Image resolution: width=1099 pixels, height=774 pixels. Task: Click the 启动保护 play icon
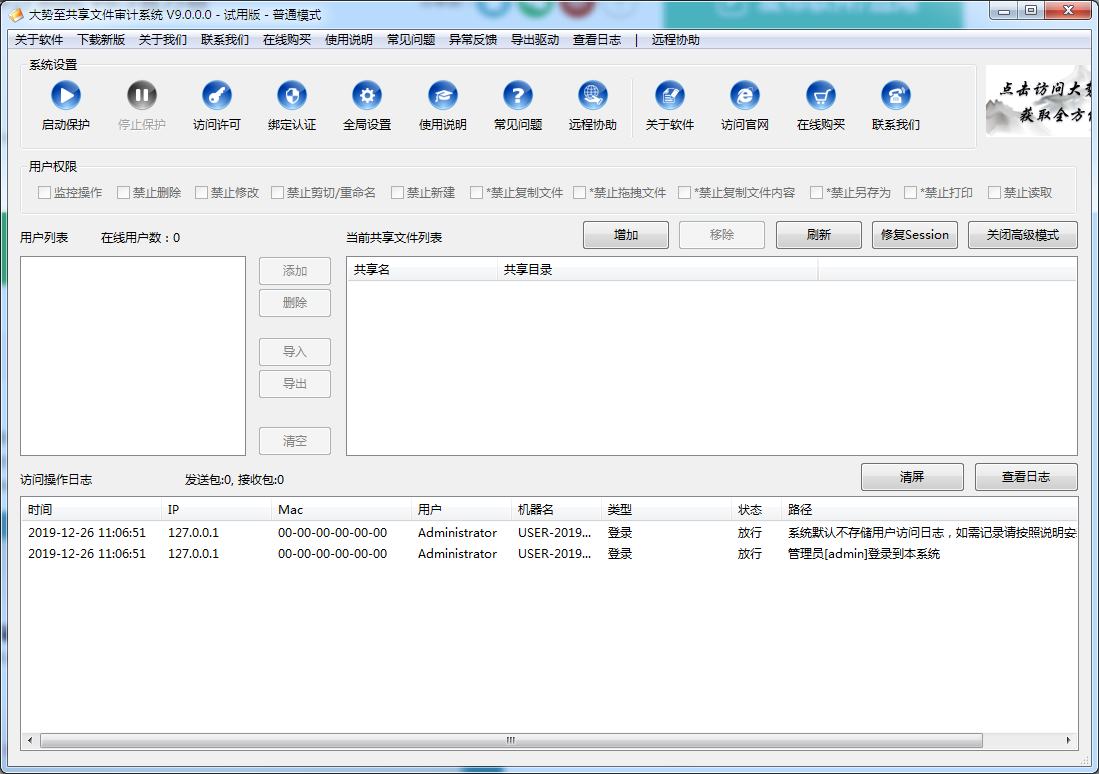click(x=66, y=95)
